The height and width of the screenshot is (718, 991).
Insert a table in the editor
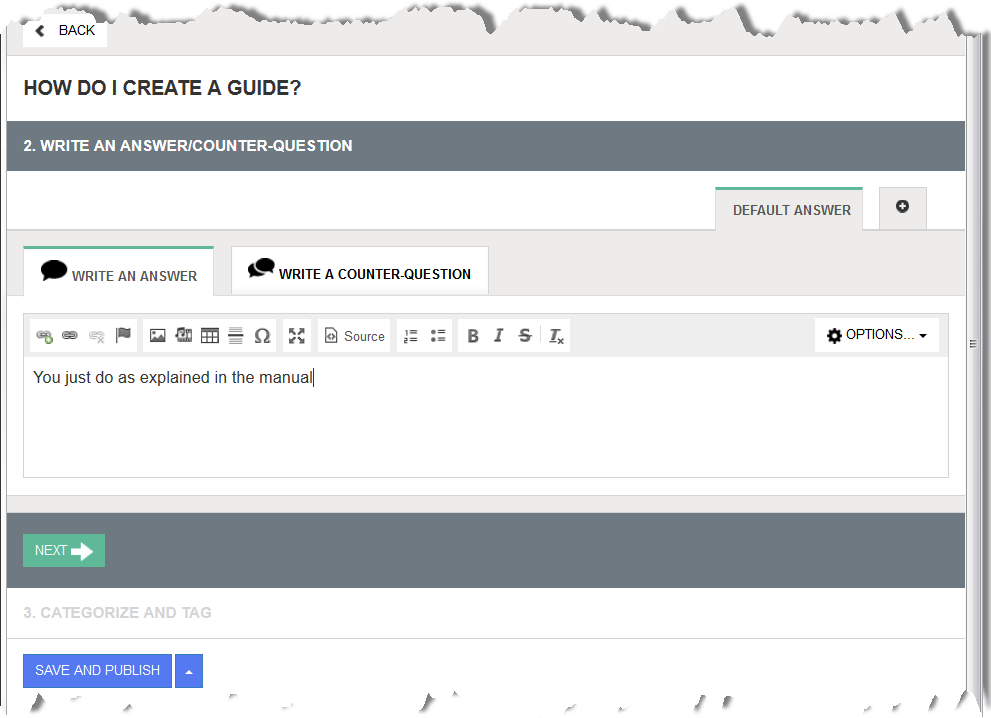(209, 335)
